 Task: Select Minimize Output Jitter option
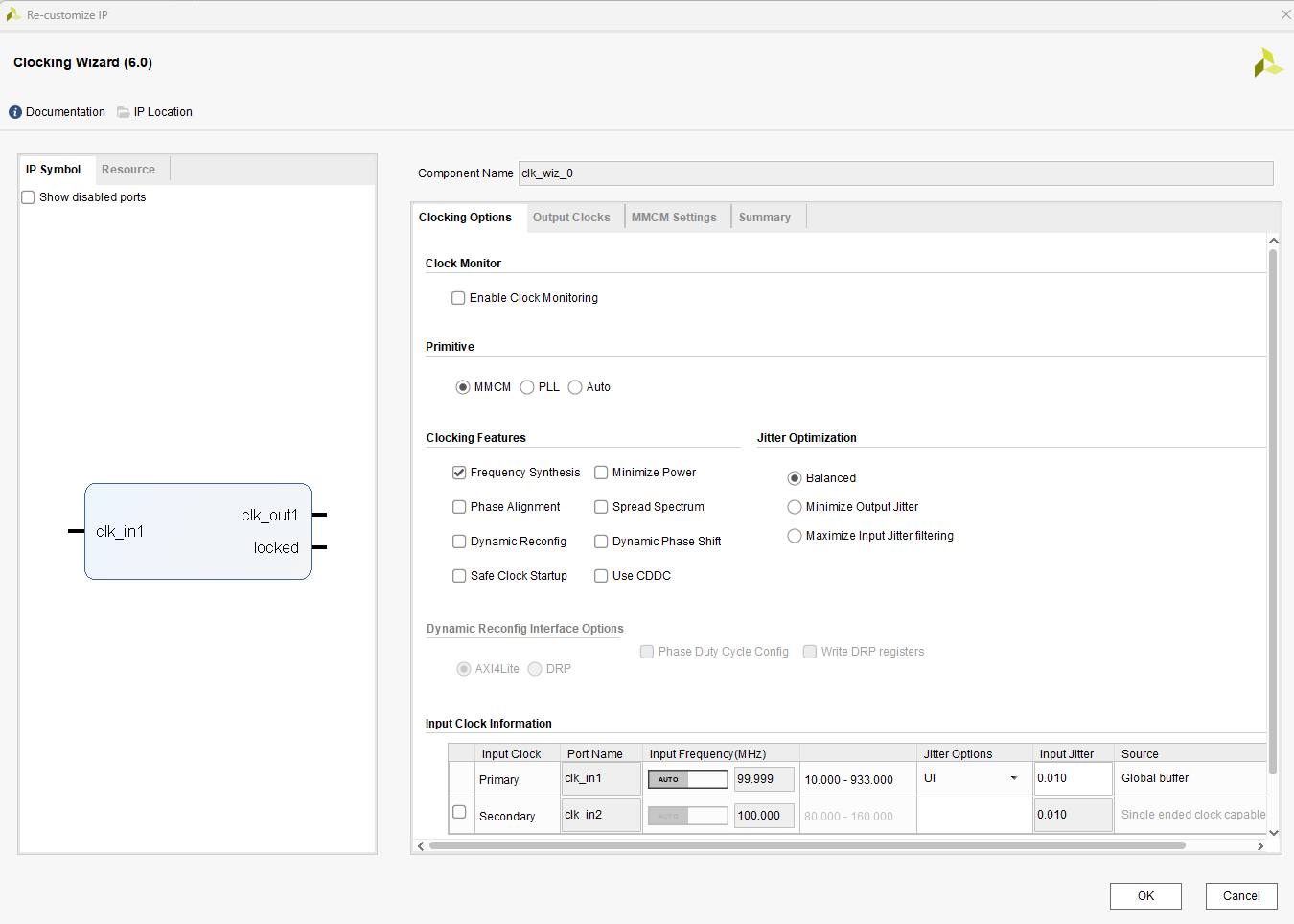tap(795, 507)
